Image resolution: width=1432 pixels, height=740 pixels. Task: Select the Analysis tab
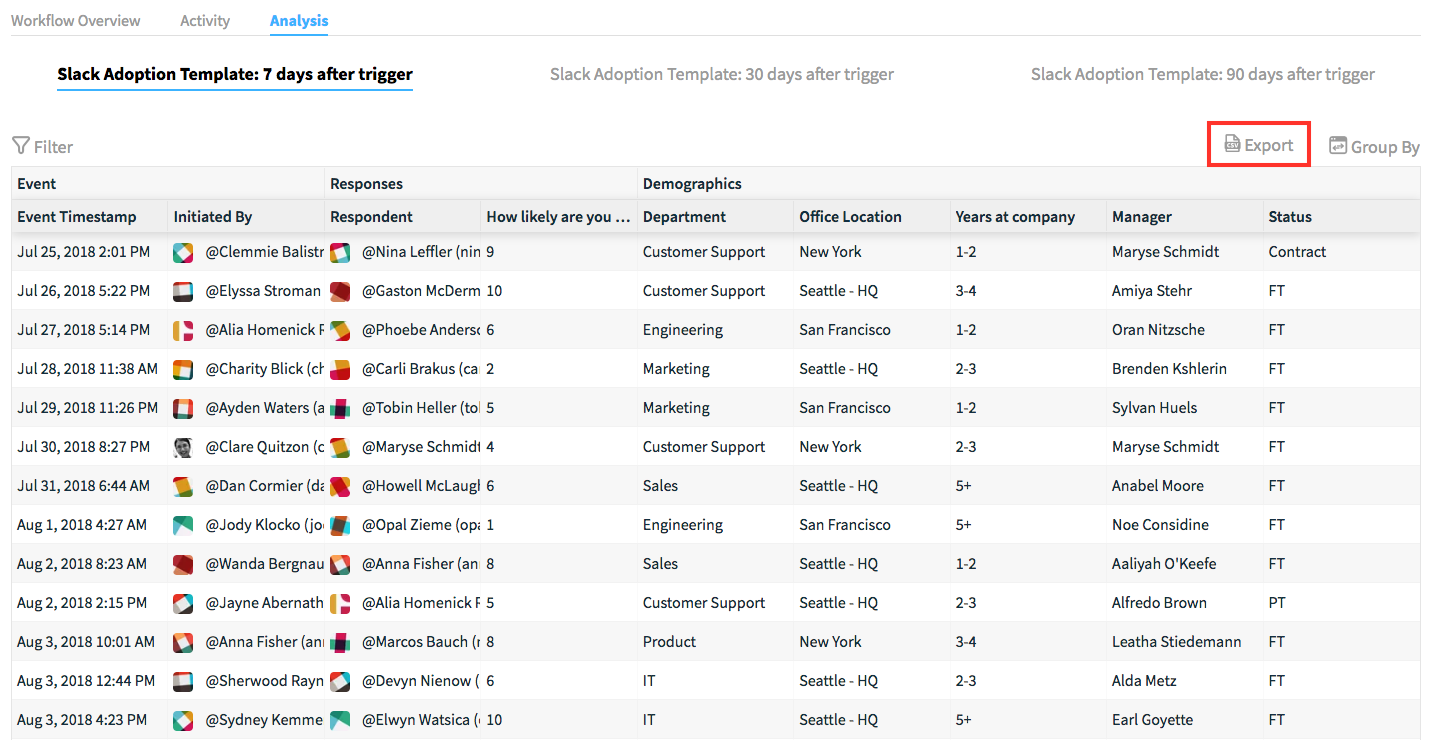click(x=299, y=20)
